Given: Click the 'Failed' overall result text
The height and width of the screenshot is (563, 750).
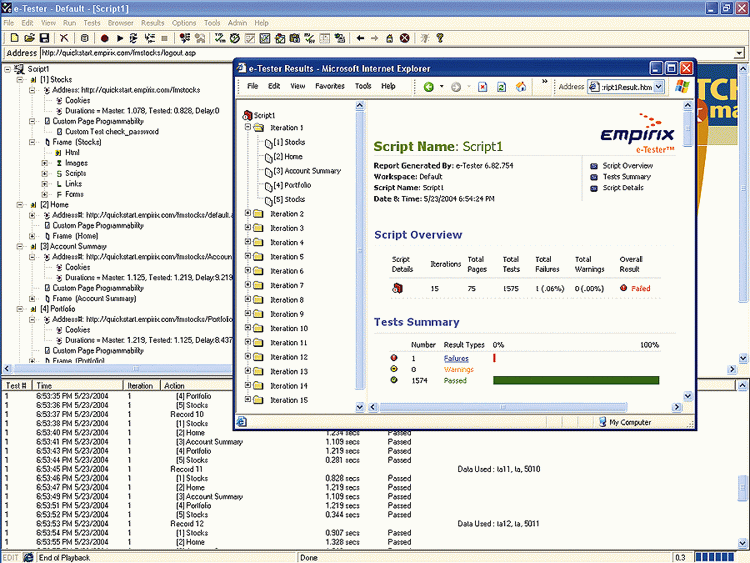Looking at the screenshot, I should [x=640, y=288].
